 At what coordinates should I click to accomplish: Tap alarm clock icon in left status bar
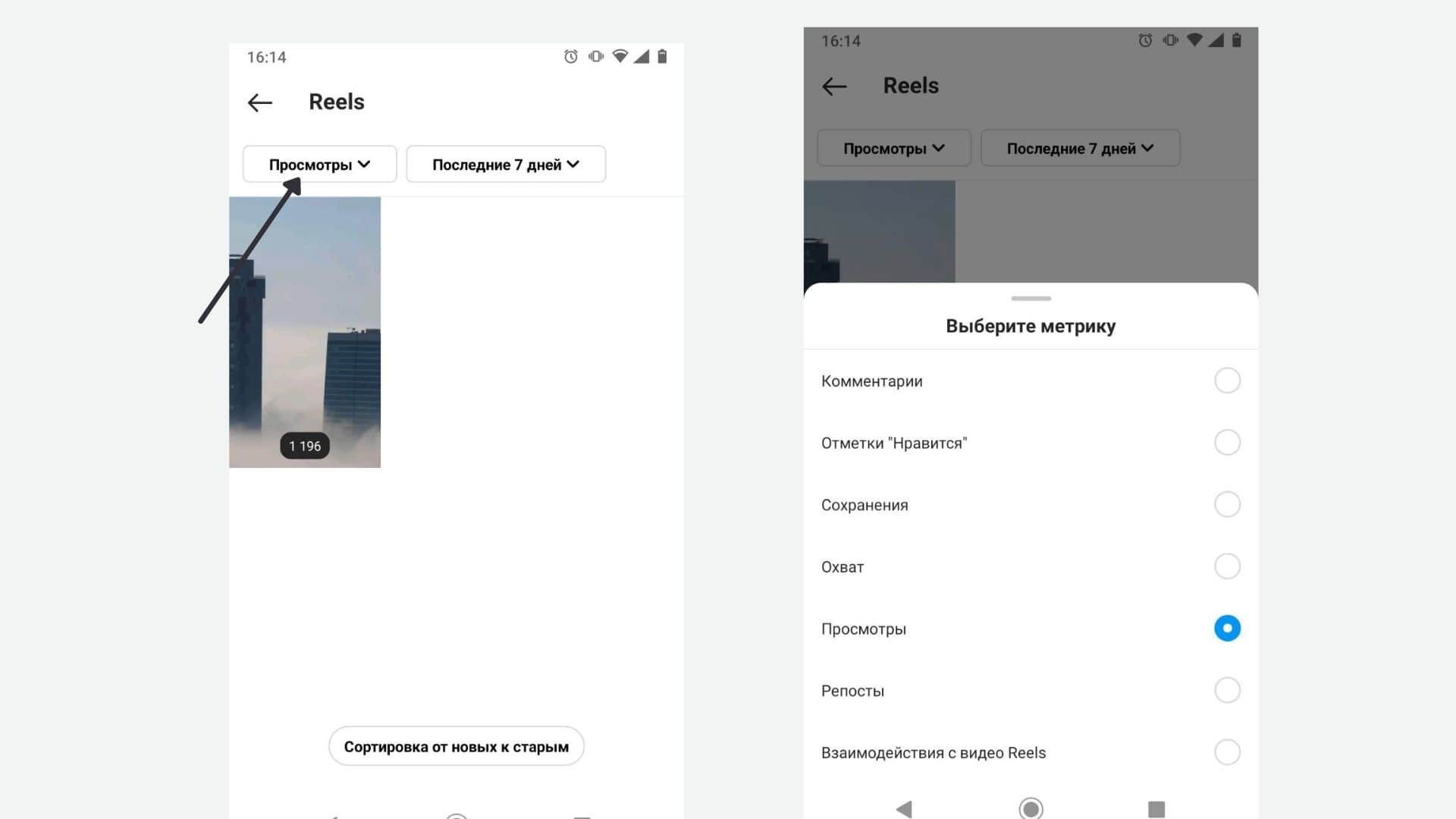tap(571, 56)
